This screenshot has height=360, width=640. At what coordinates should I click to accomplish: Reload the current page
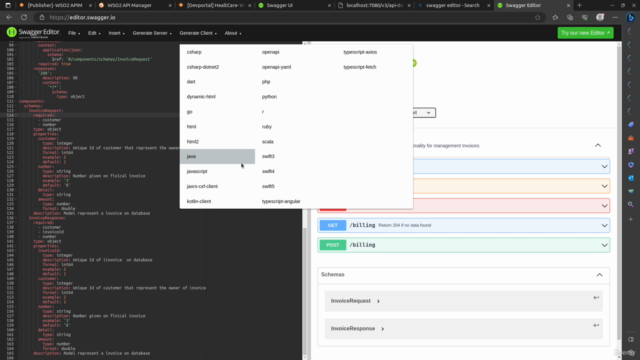click(x=24, y=18)
